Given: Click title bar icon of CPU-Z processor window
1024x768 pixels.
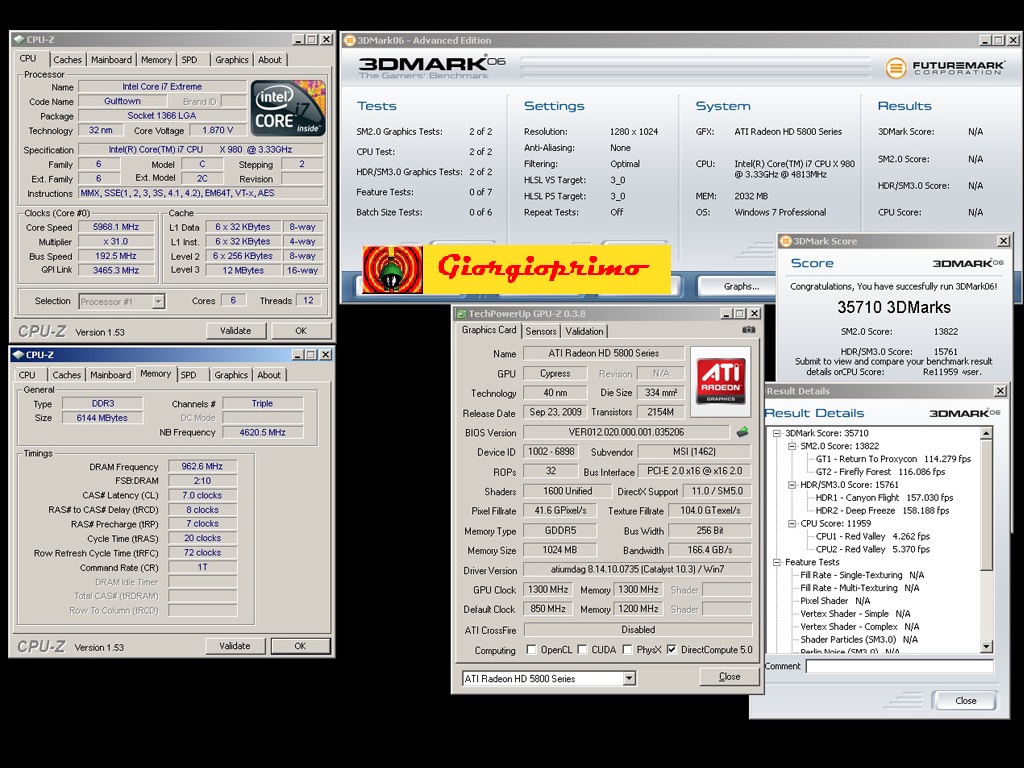Looking at the screenshot, I should [x=19, y=39].
